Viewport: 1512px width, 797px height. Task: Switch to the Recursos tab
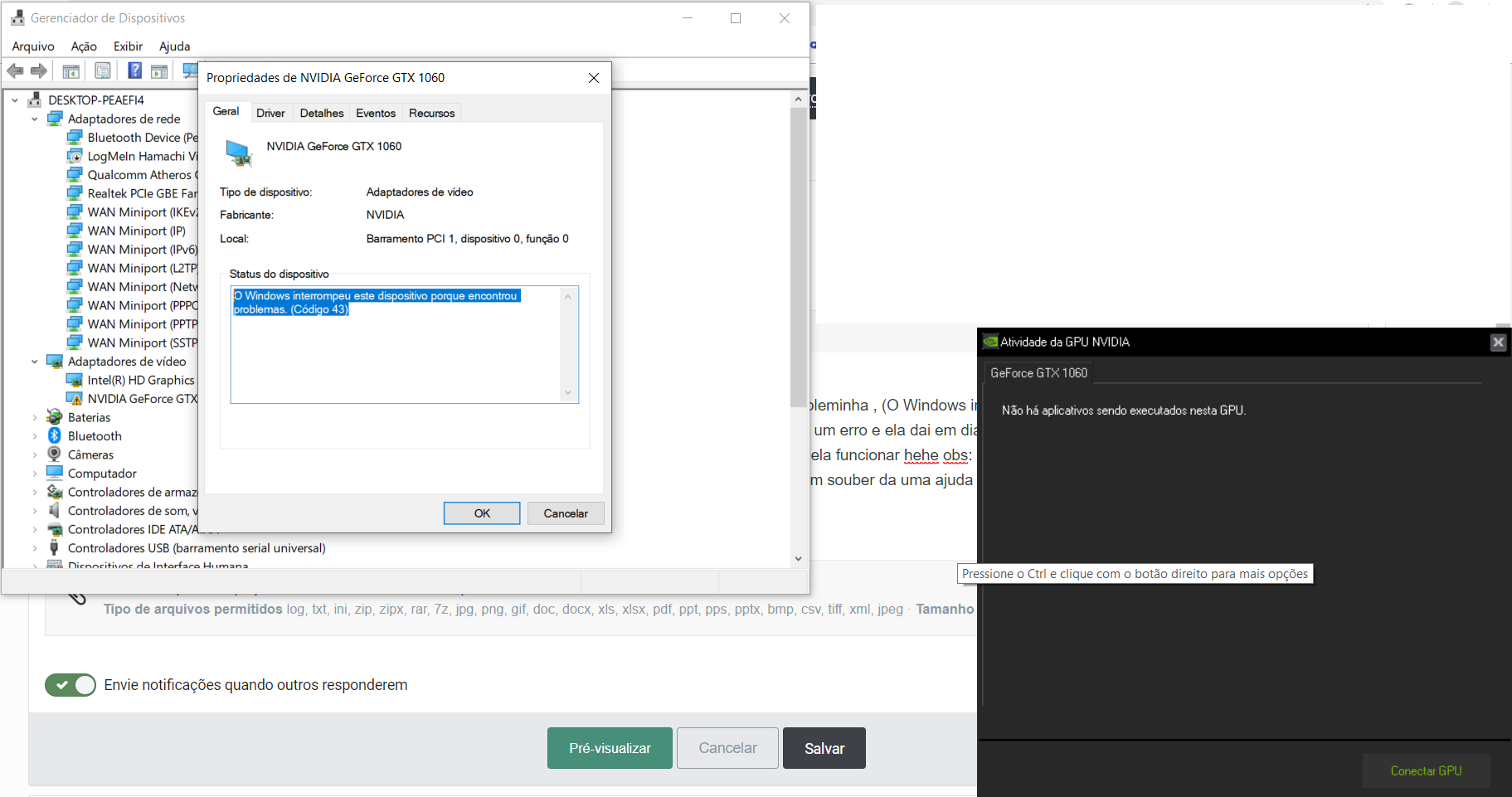tap(431, 113)
